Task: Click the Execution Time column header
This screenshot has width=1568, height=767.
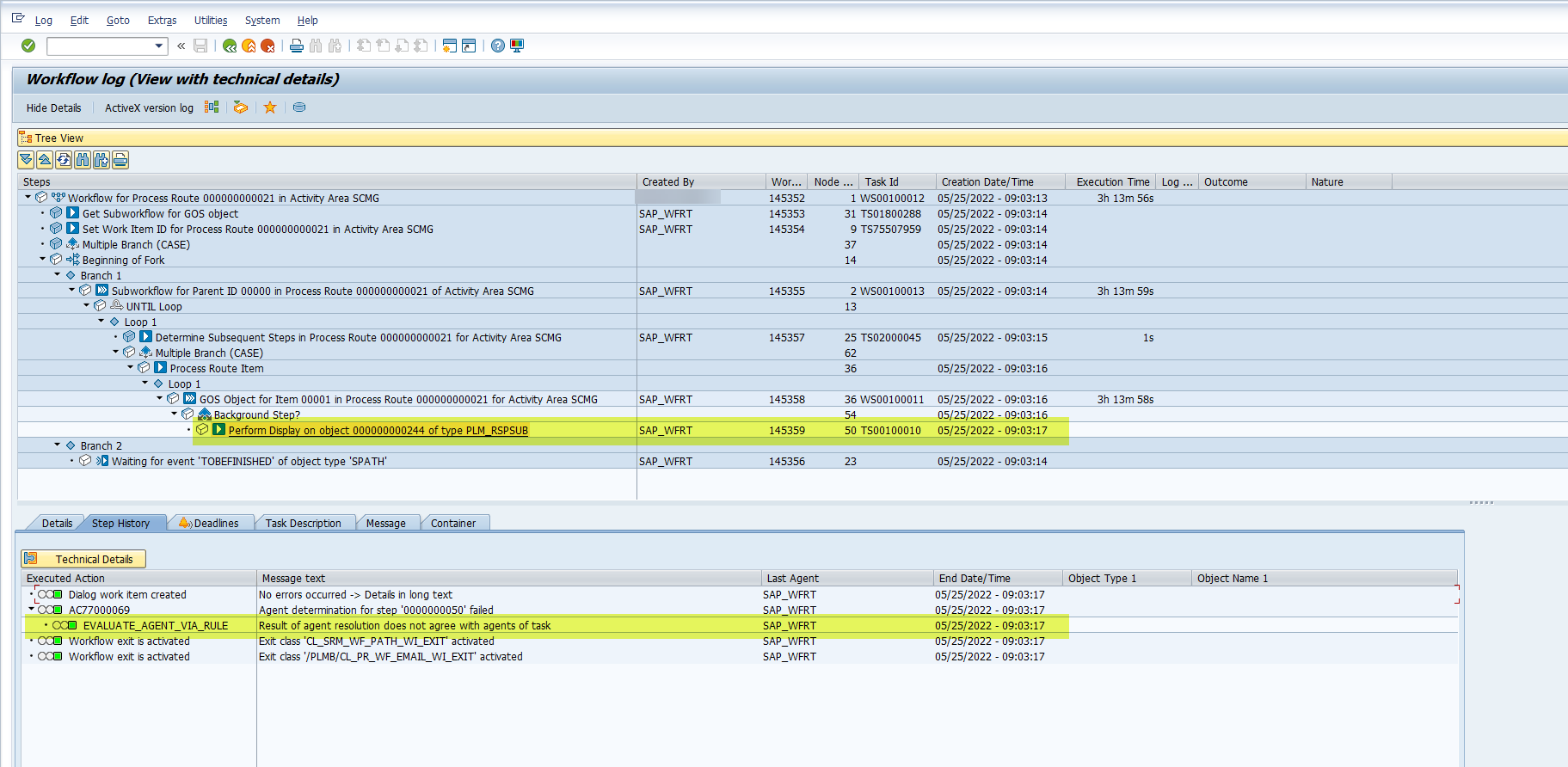Action: pyautogui.click(x=1111, y=181)
